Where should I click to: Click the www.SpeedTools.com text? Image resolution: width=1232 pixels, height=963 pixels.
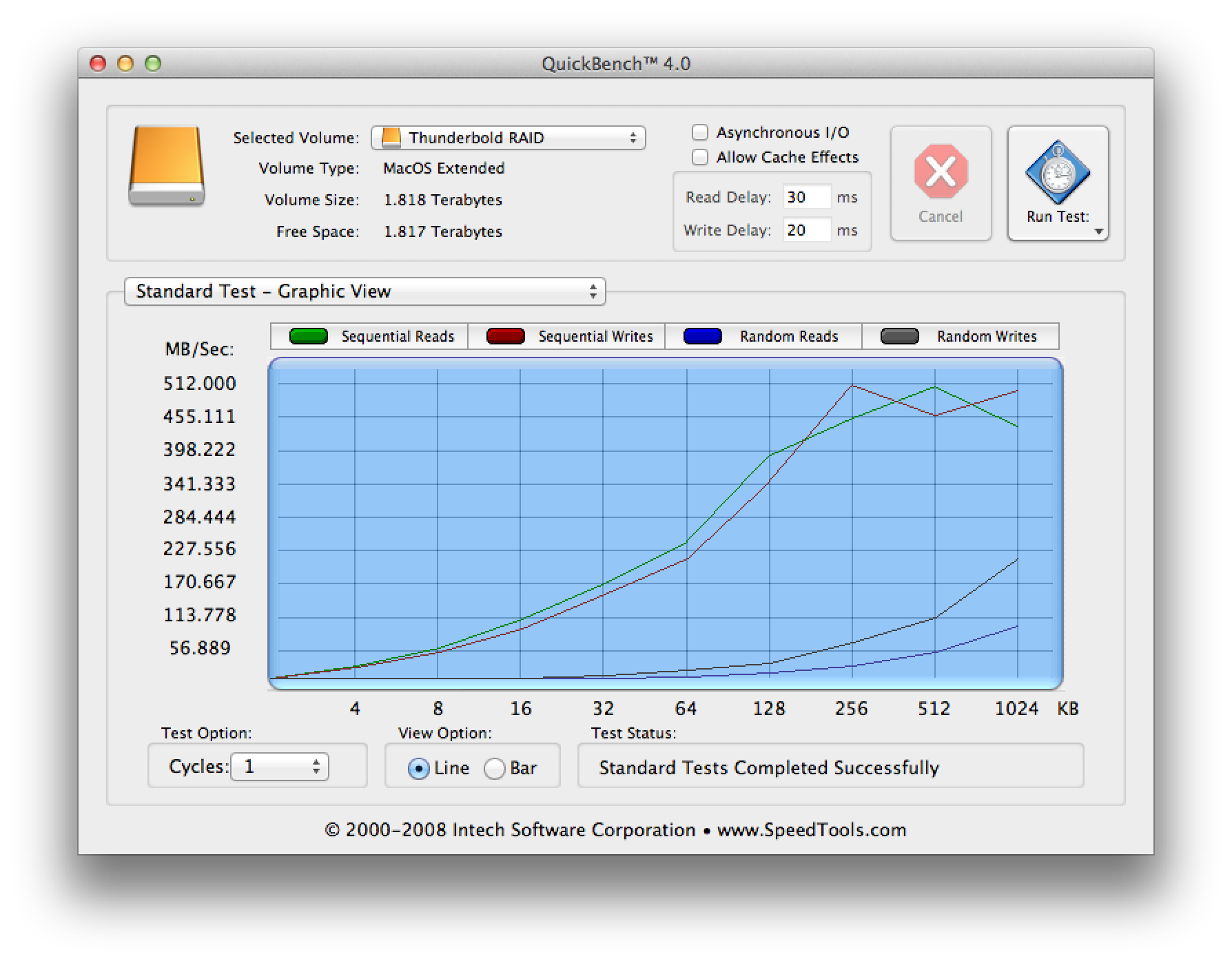tap(812, 830)
